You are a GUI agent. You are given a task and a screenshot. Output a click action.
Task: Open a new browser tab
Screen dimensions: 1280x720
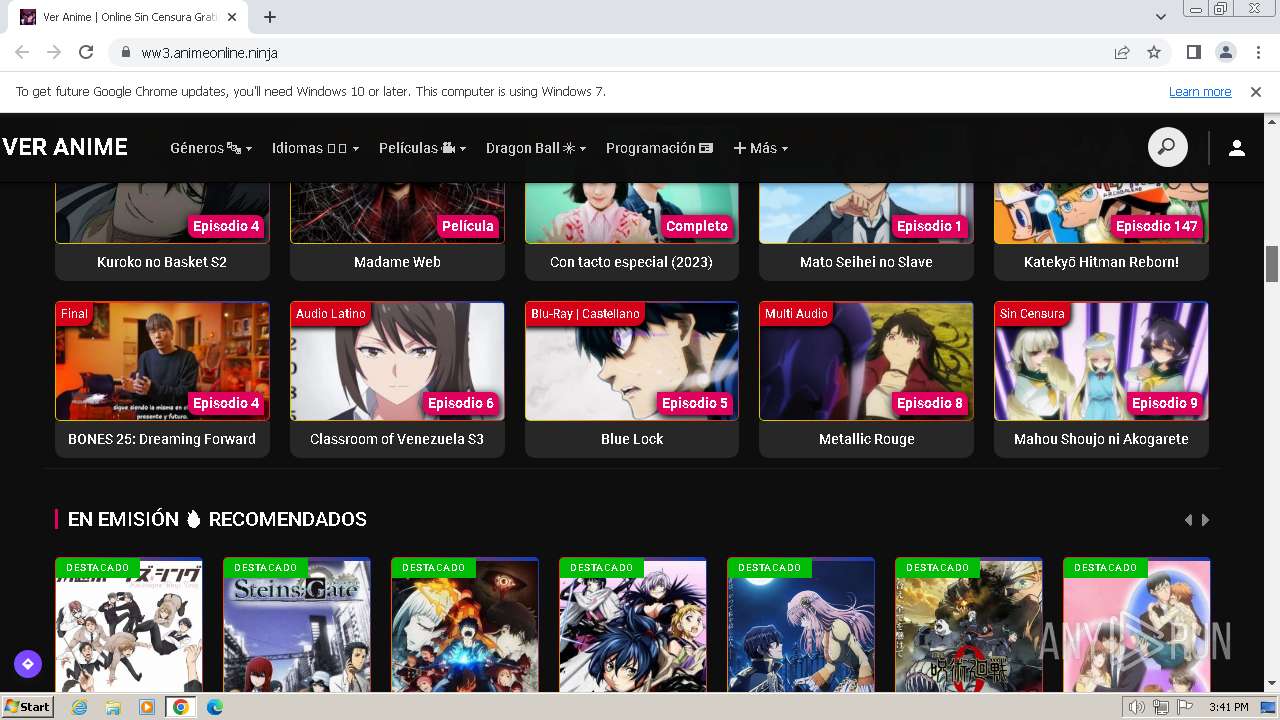click(x=270, y=17)
